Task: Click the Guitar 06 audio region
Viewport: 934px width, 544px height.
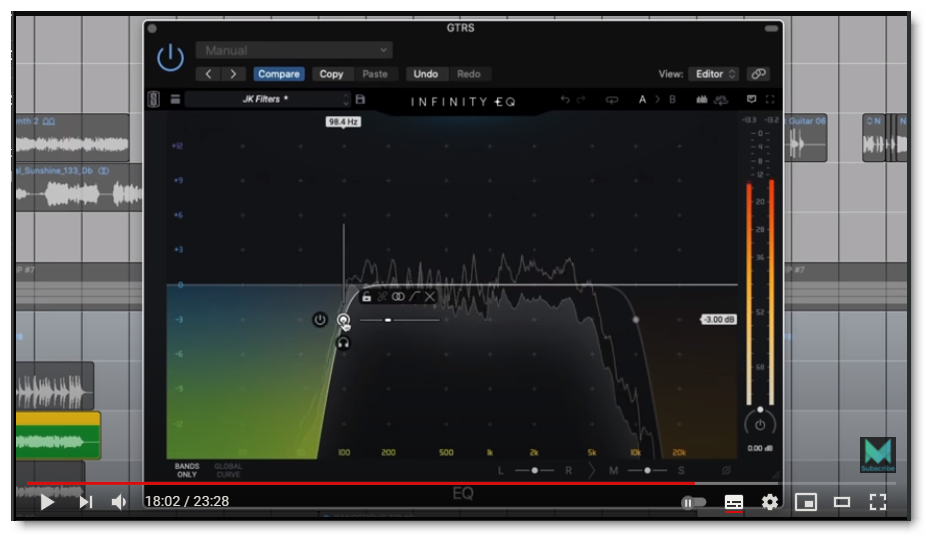Action: (805, 138)
